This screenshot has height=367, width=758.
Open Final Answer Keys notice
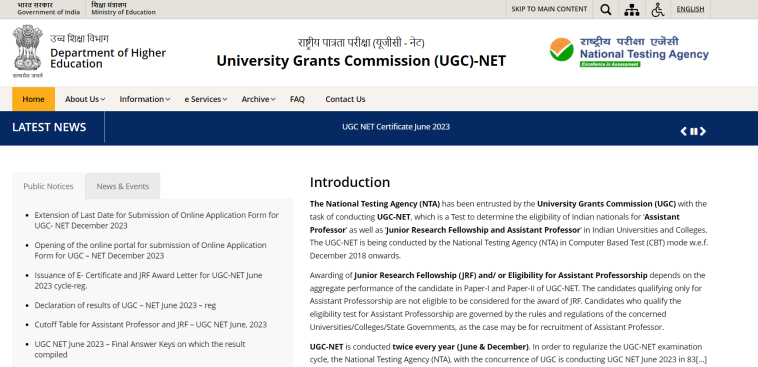(140, 349)
